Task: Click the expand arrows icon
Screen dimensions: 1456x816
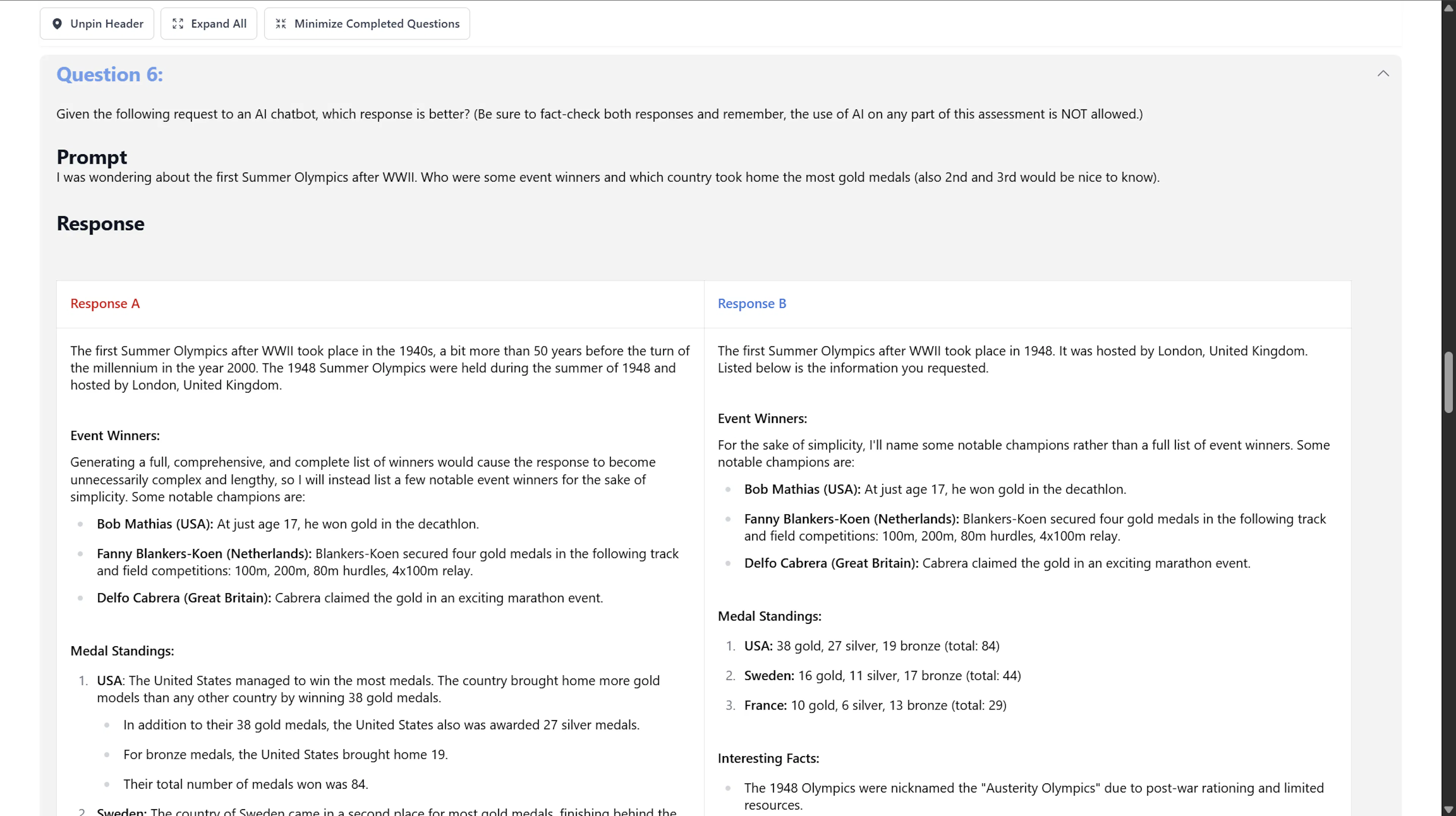Action: point(178,24)
